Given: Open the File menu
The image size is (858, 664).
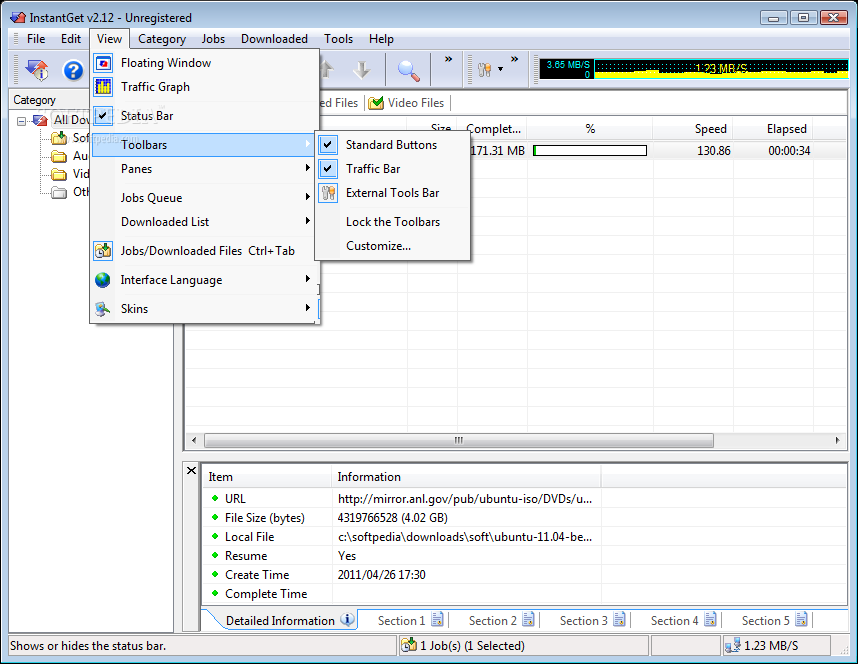Looking at the screenshot, I should pos(36,39).
